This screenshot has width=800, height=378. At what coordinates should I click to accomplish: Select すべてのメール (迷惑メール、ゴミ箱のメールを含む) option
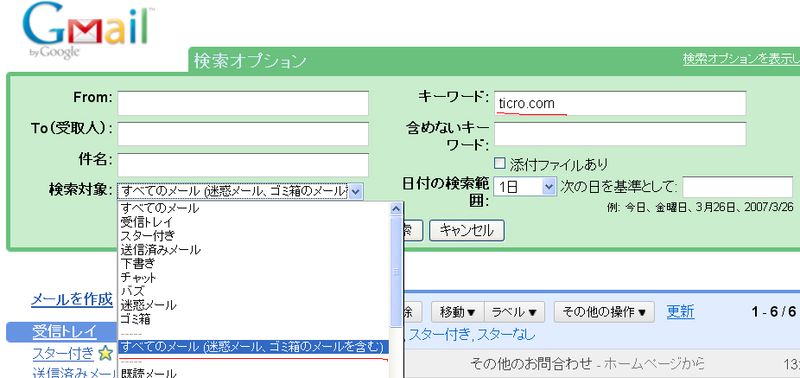click(x=254, y=347)
